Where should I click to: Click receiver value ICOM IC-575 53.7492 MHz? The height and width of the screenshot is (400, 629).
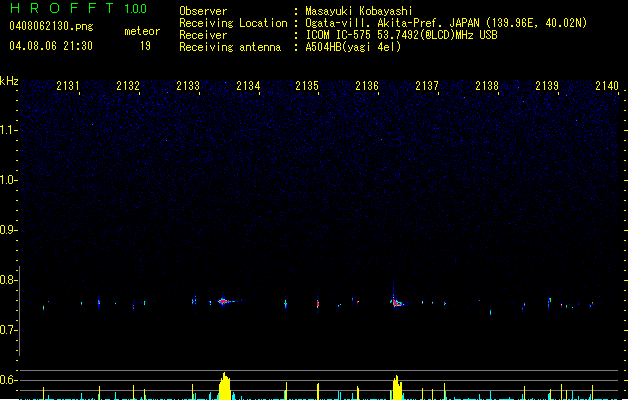coord(401,35)
